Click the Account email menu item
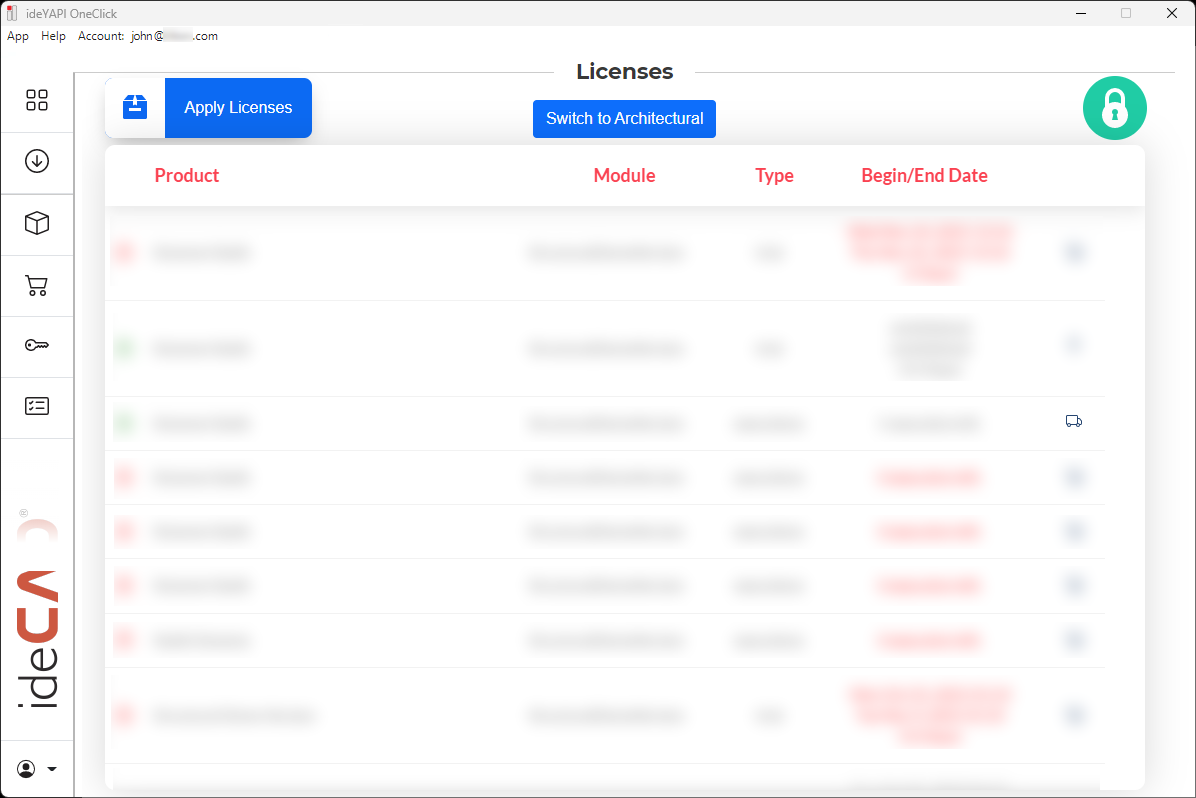The image size is (1196, 798). pyautogui.click(x=148, y=36)
